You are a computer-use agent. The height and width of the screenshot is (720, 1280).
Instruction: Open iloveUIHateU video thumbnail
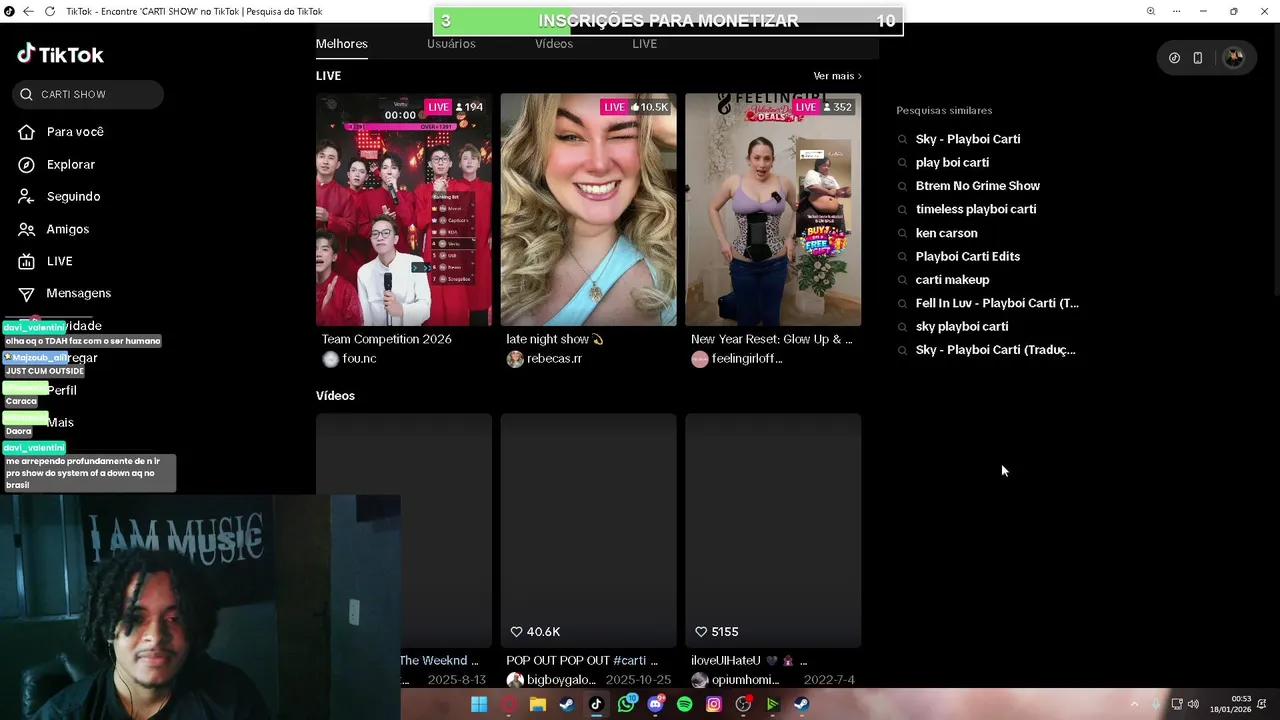(x=773, y=531)
